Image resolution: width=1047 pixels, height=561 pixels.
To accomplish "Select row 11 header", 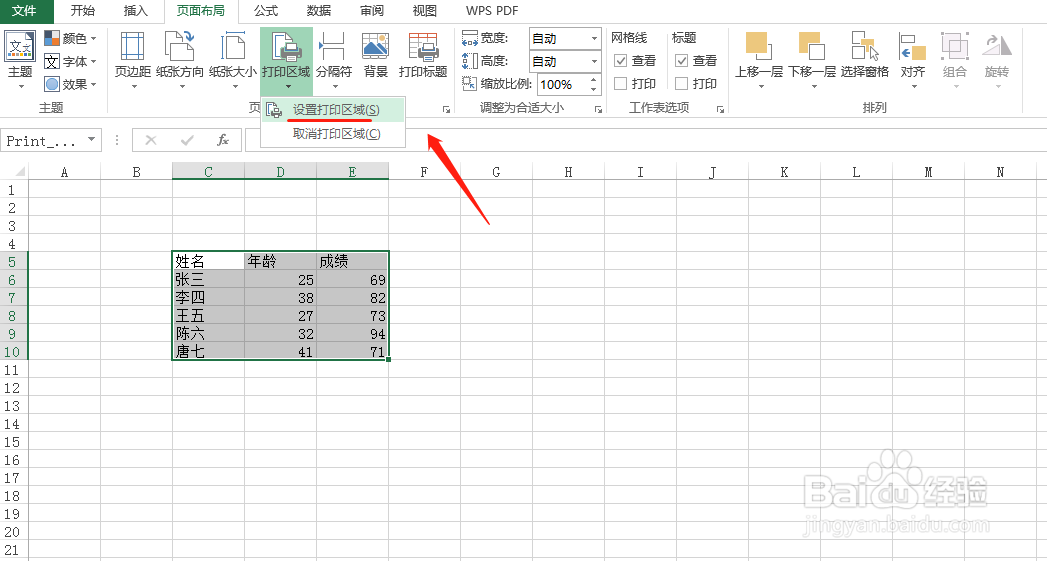I will click(x=14, y=369).
